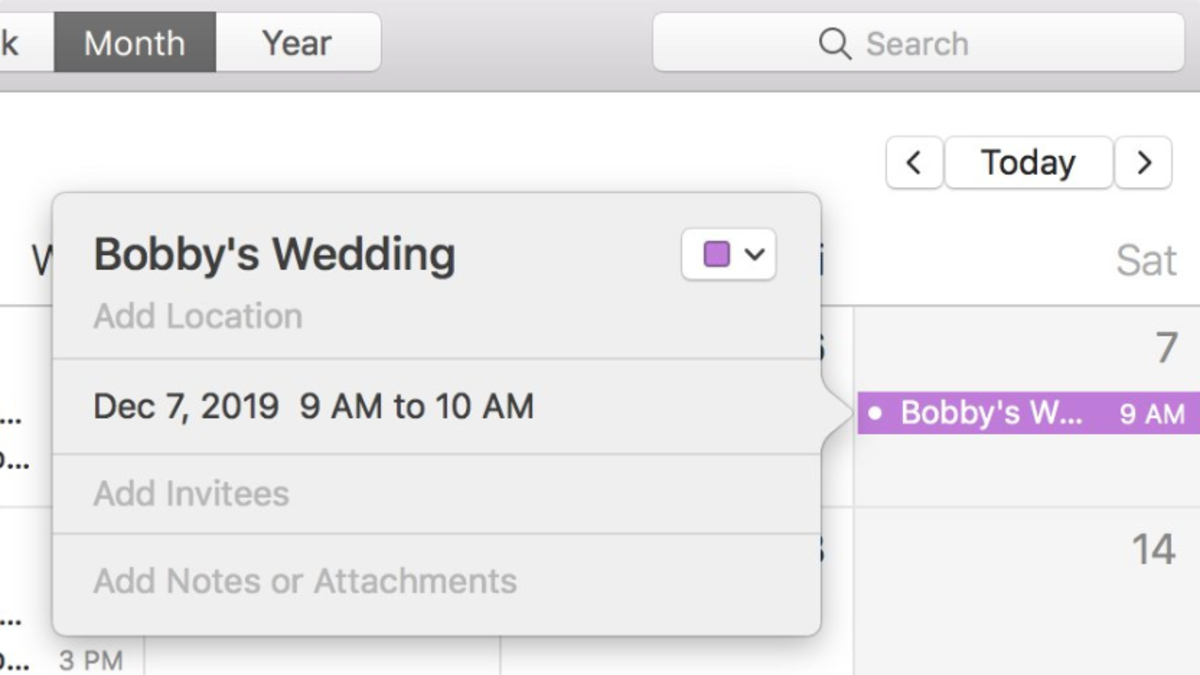Screen dimensions: 1200x675
Task: Click Add Notes or Attachments
Action: coord(305,581)
